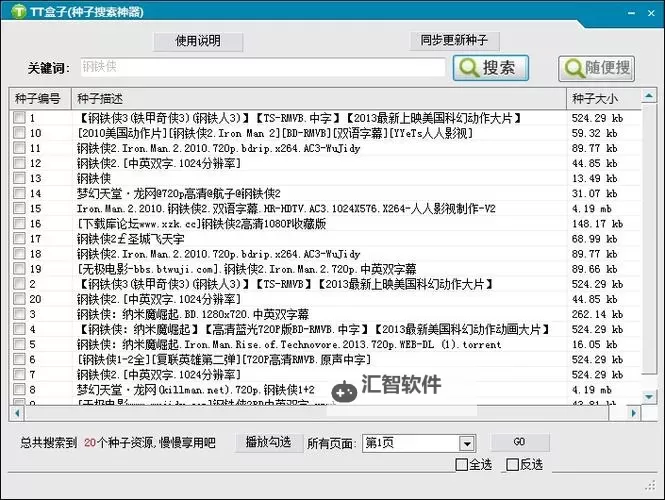The width and height of the screenshot is (665, 500).
Task: Click the size value 59.32 kb
Action: [594, 133]
